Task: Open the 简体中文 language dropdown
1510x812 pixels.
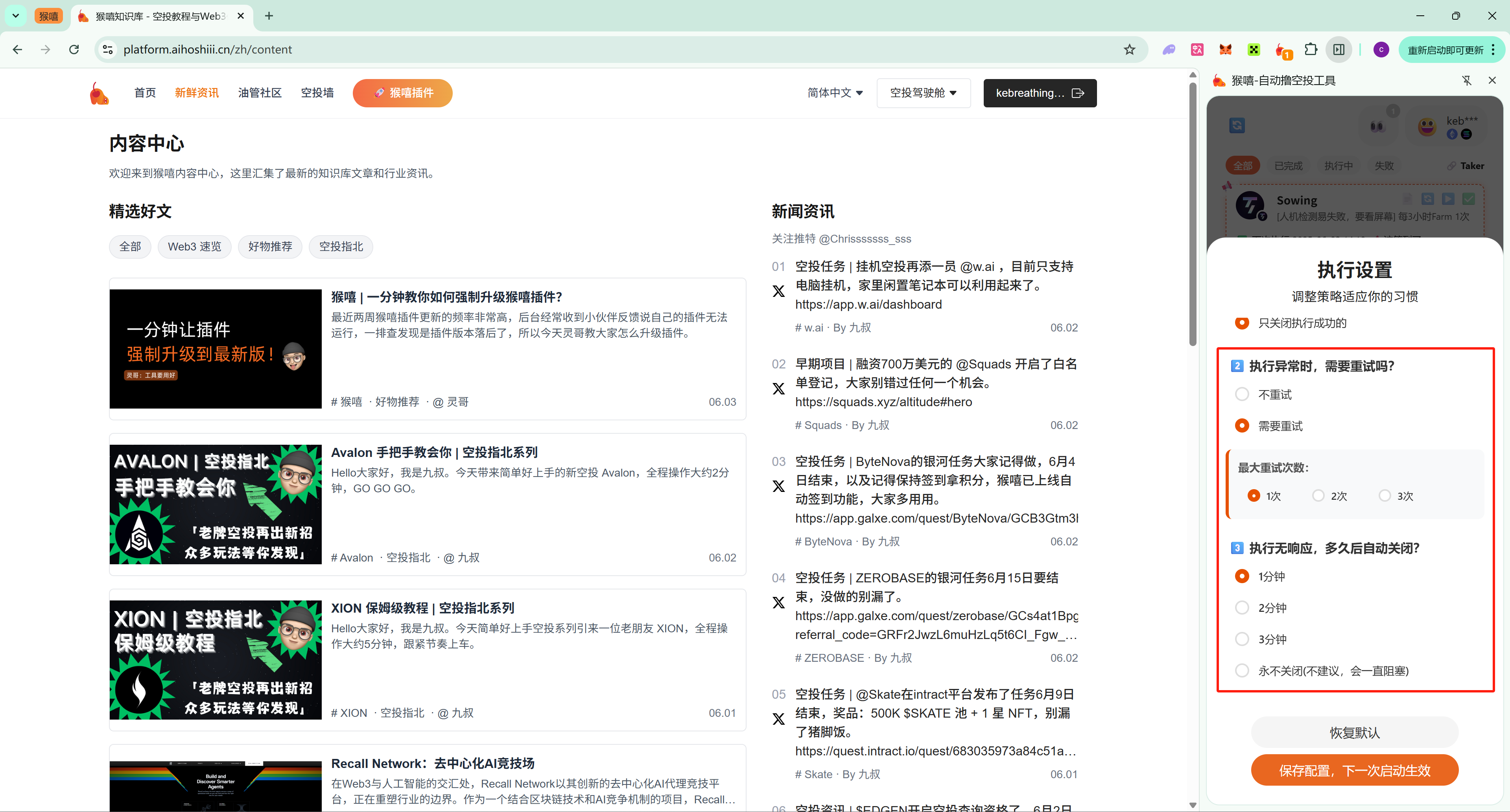Action: 835,92
